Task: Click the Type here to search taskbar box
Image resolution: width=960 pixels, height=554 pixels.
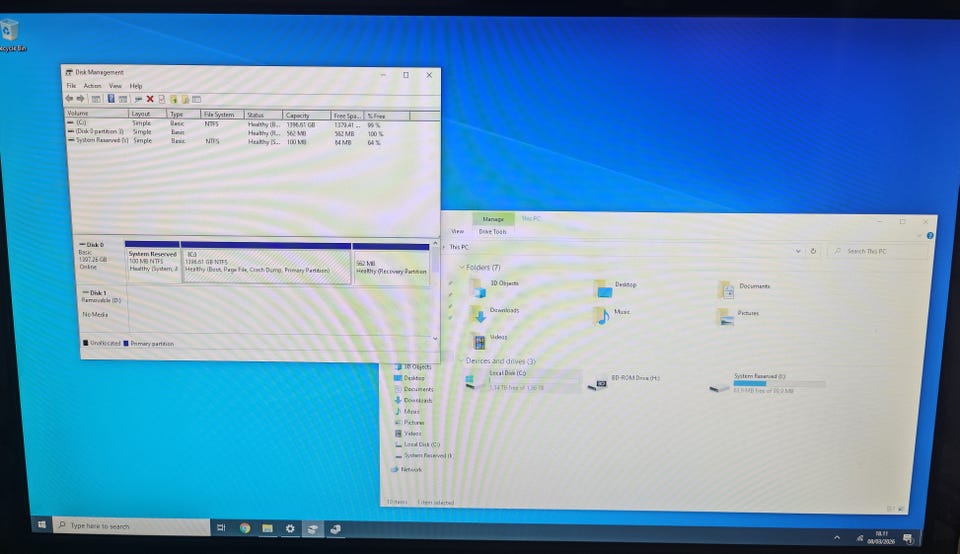Action: click(x=132, y=526)
